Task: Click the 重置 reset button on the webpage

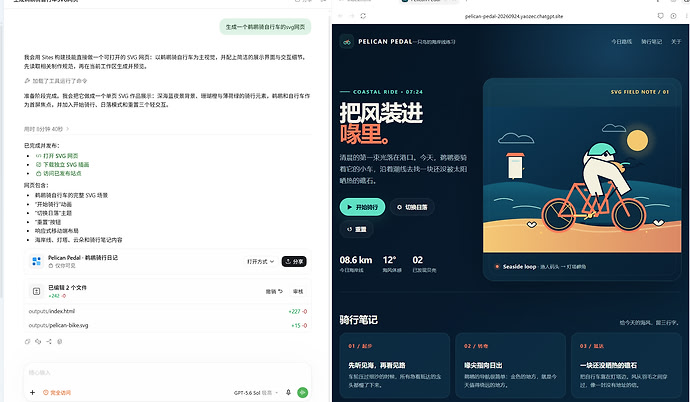Action: [356, 229]
